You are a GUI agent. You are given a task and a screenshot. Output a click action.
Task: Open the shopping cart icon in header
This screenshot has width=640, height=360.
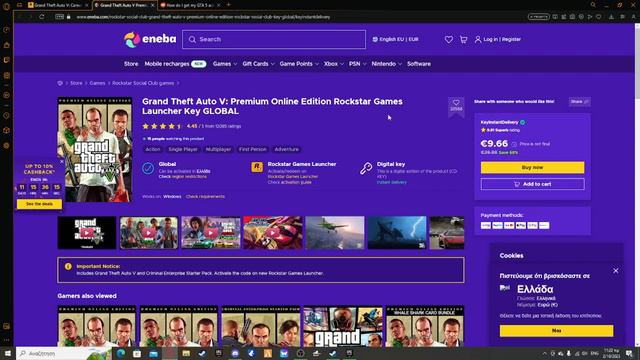pyautogui.click(x=463, y=40)
